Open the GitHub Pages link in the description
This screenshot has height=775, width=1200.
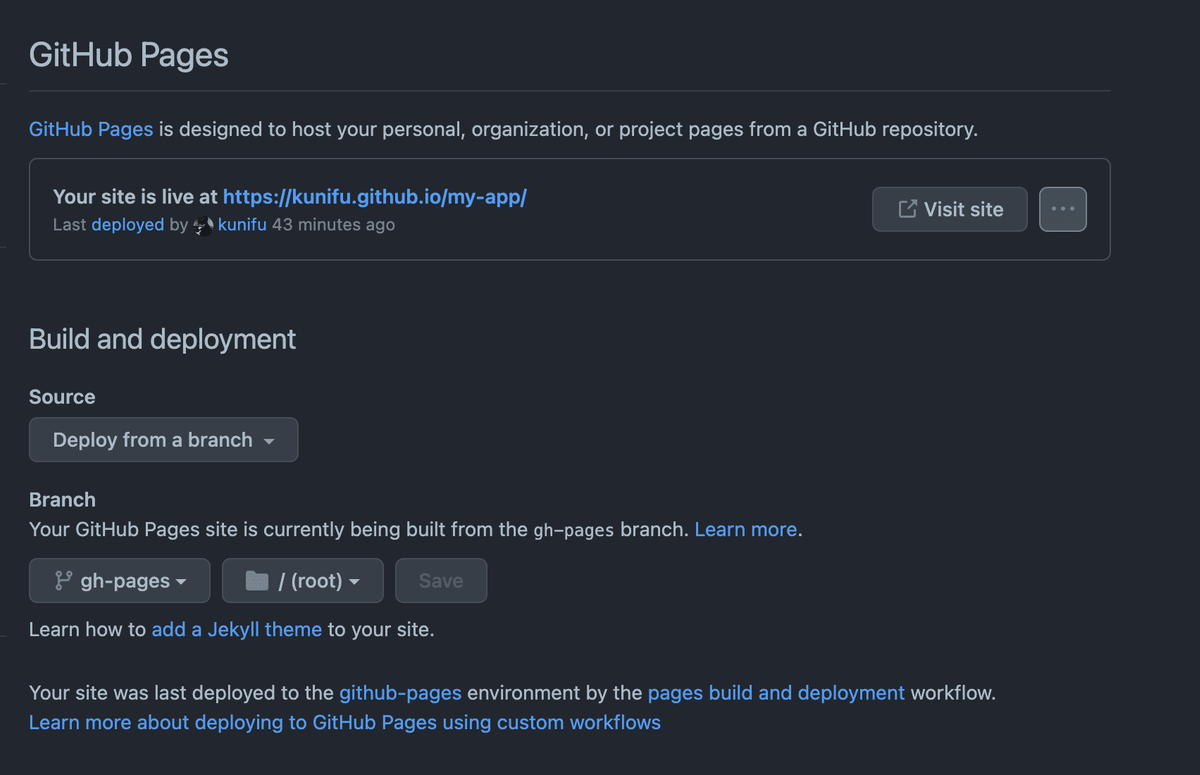click(x=90, y=129)
